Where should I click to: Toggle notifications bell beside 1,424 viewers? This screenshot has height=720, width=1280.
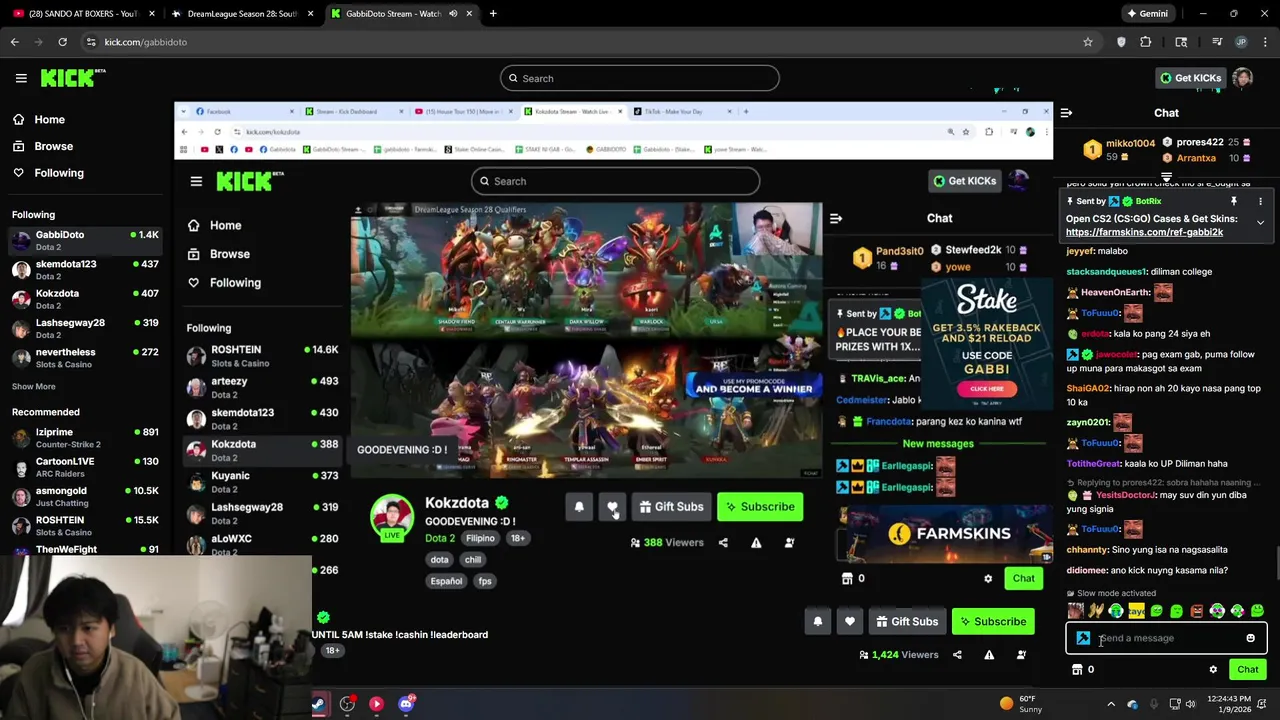click(x=817, y=622)
